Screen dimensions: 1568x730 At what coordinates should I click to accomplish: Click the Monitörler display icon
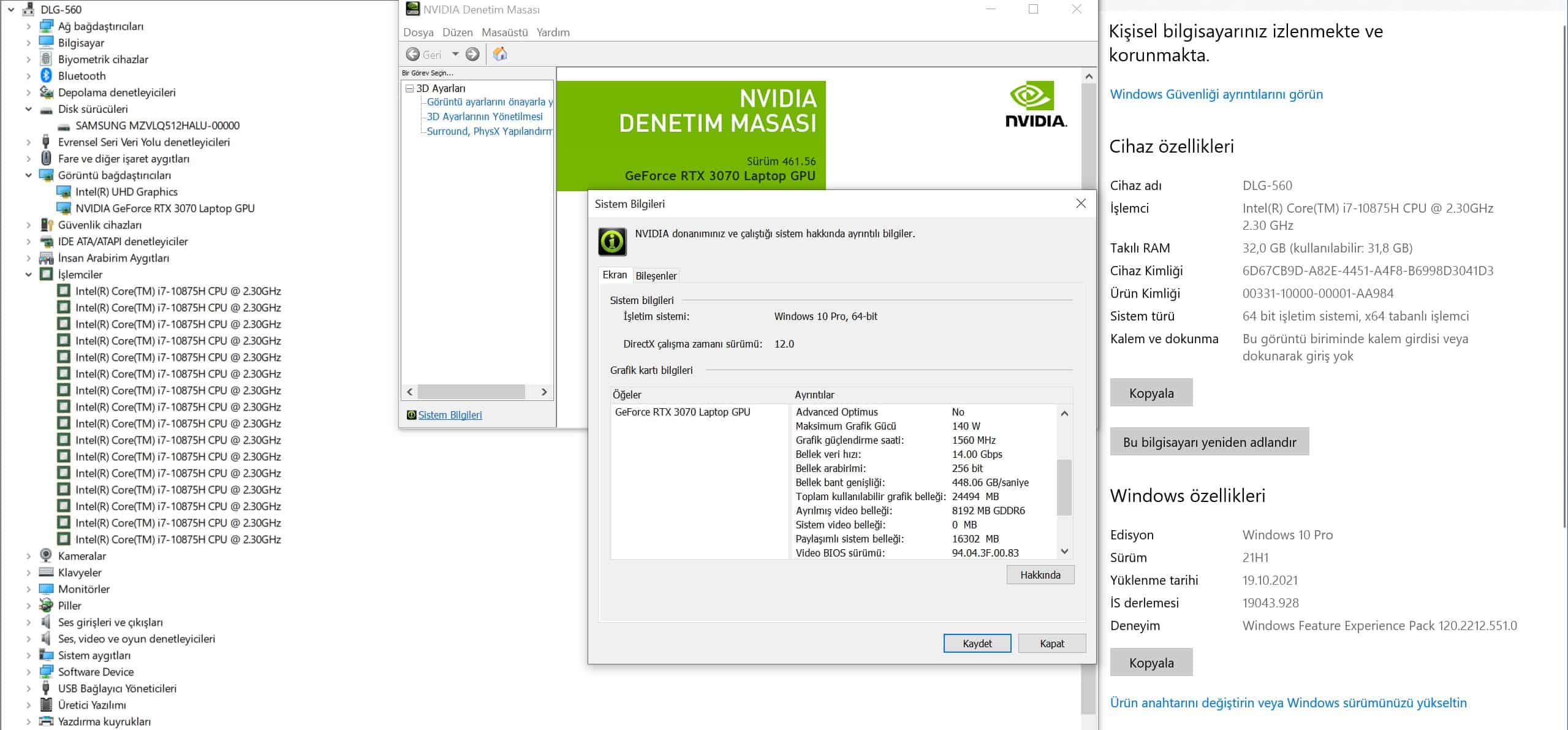[46, 588]
